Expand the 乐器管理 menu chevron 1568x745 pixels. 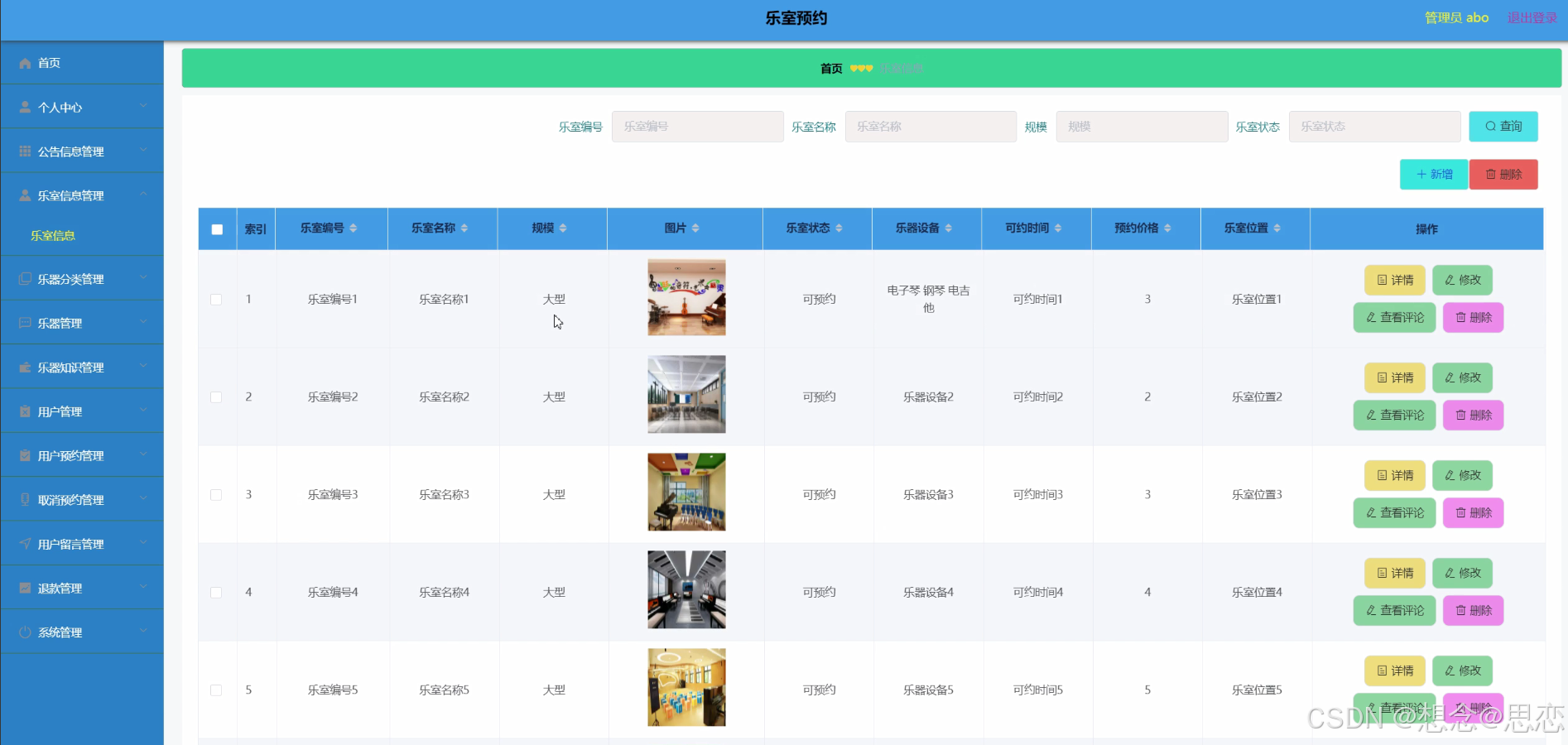[143, 322]
